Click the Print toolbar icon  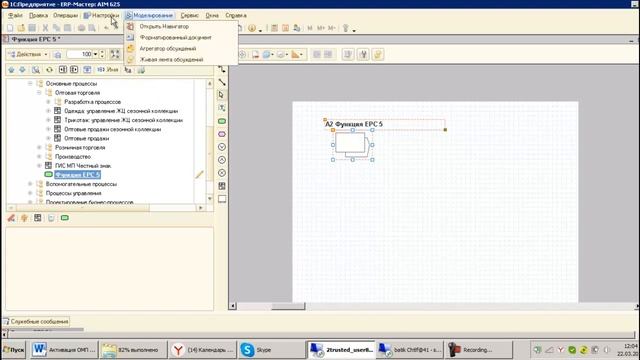[x=81, y=28]
